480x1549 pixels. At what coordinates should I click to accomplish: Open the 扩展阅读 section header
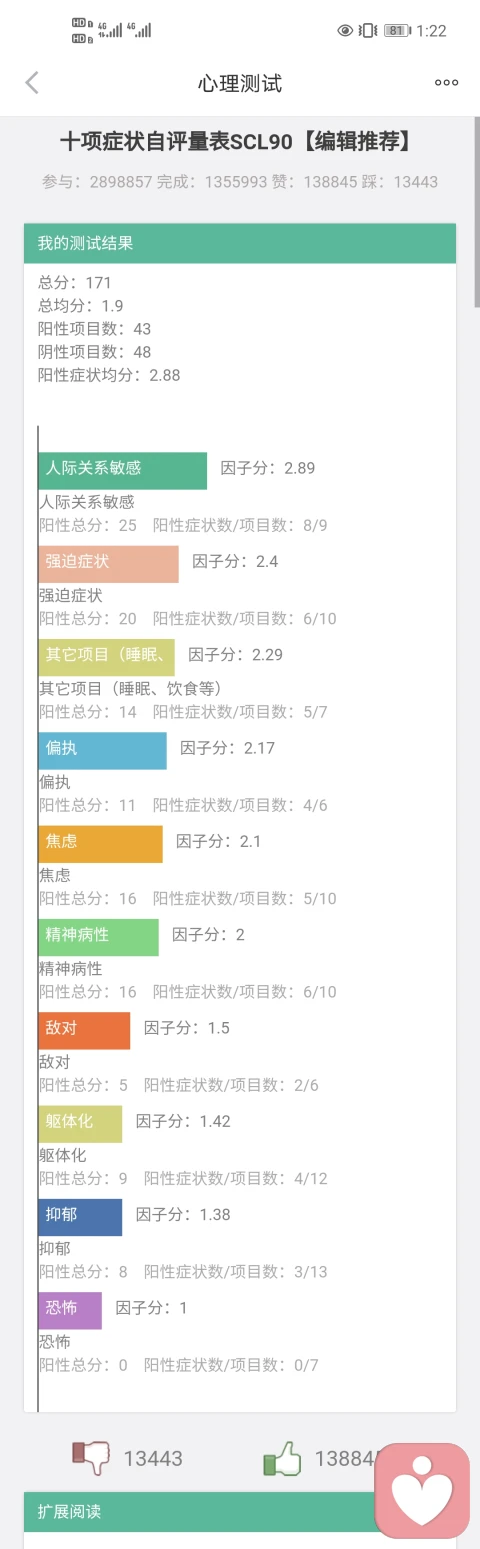tap(240, 1511)
